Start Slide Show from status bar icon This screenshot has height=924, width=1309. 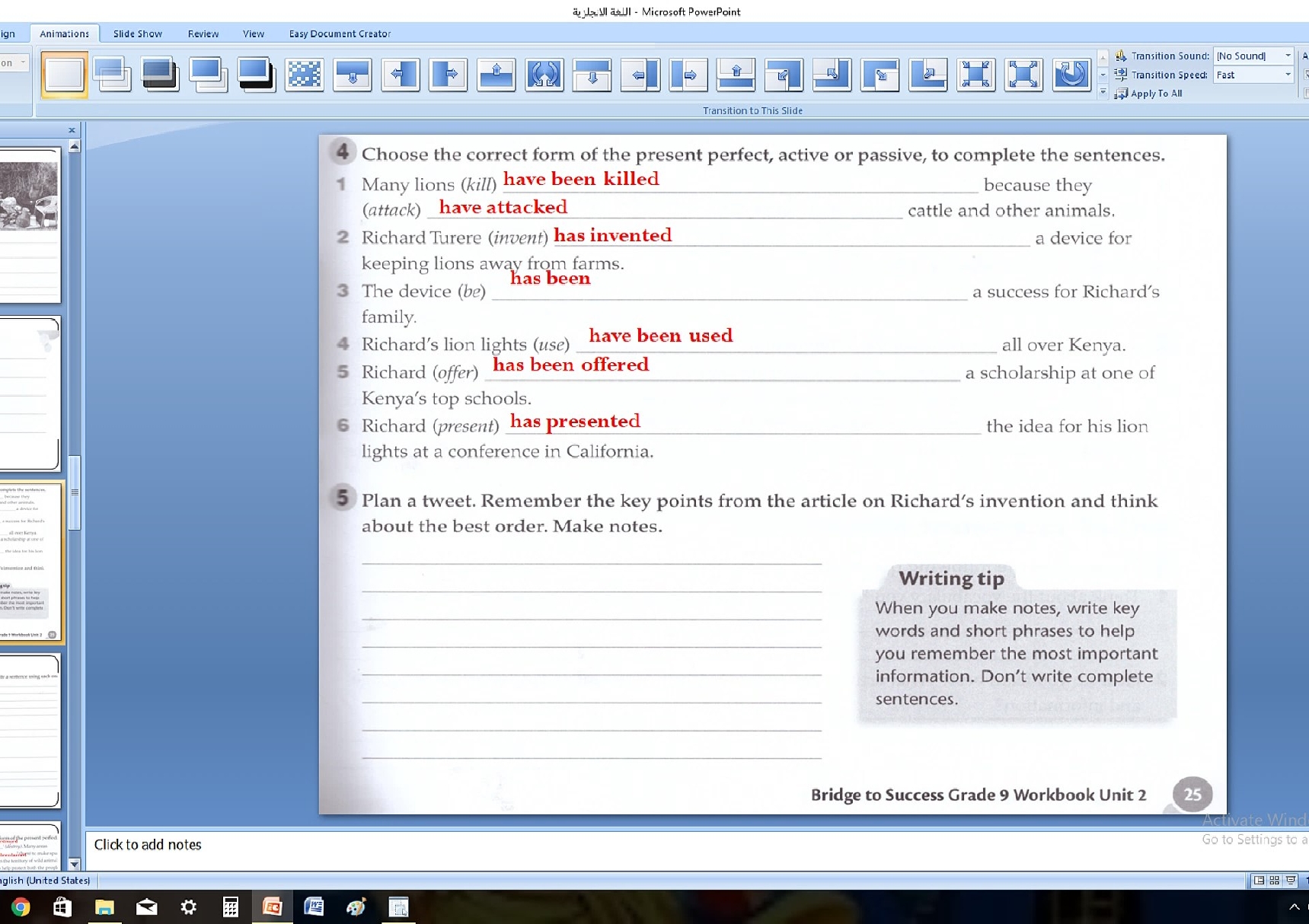coord(1291,881)
